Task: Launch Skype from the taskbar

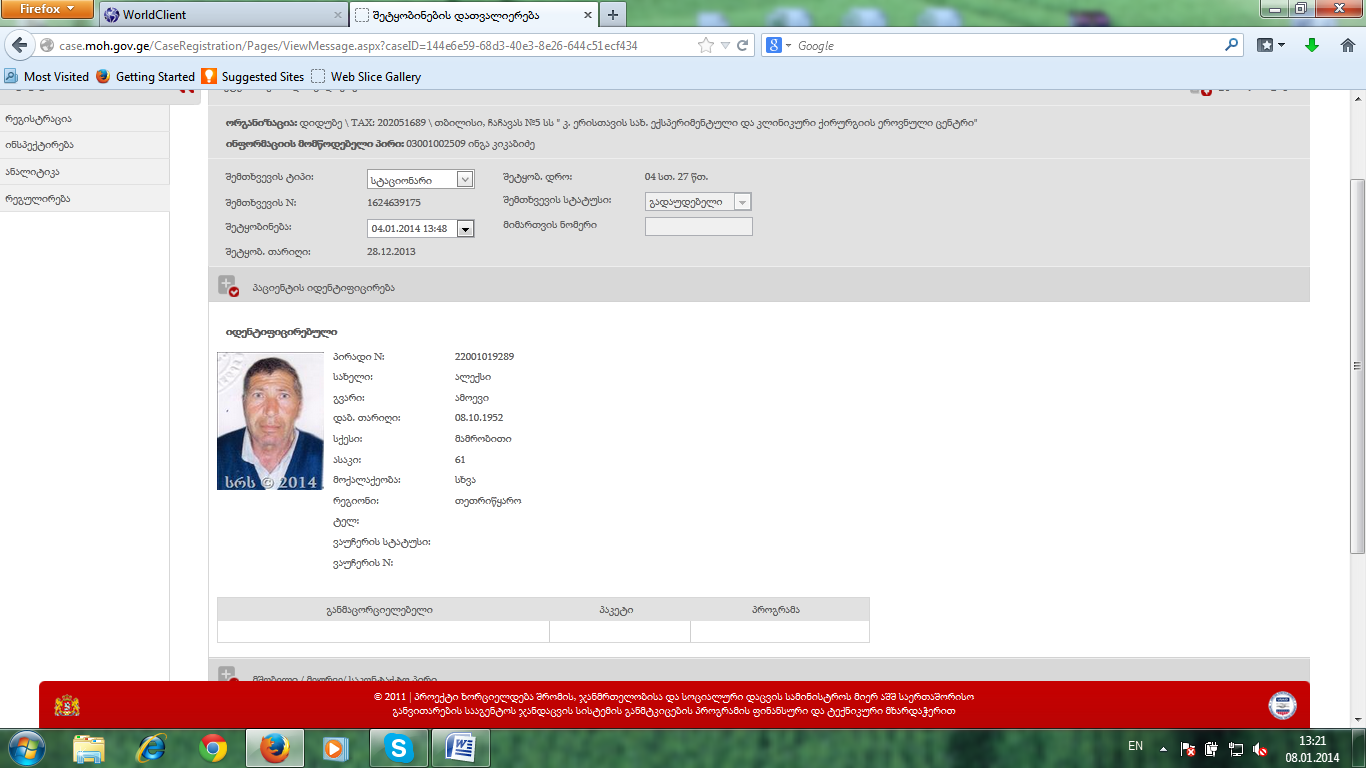Action: coord(399,747)
